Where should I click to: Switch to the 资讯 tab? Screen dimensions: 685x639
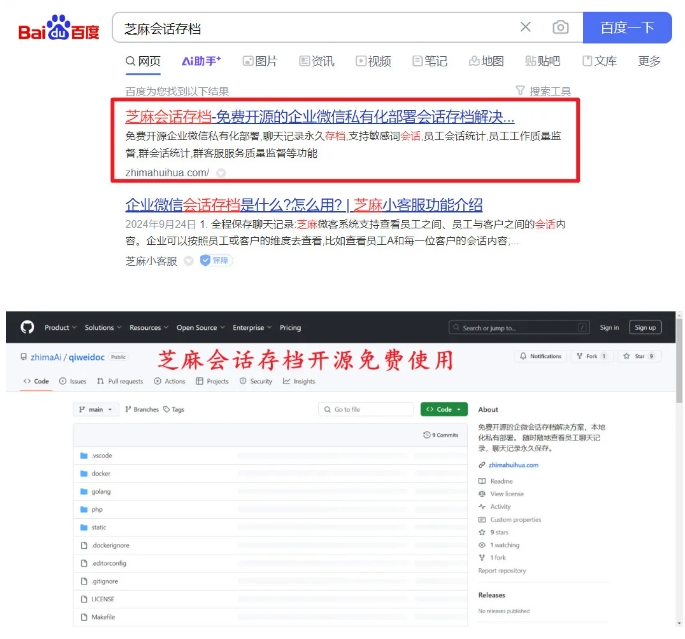pyautogui.click(x=317, y=61)
